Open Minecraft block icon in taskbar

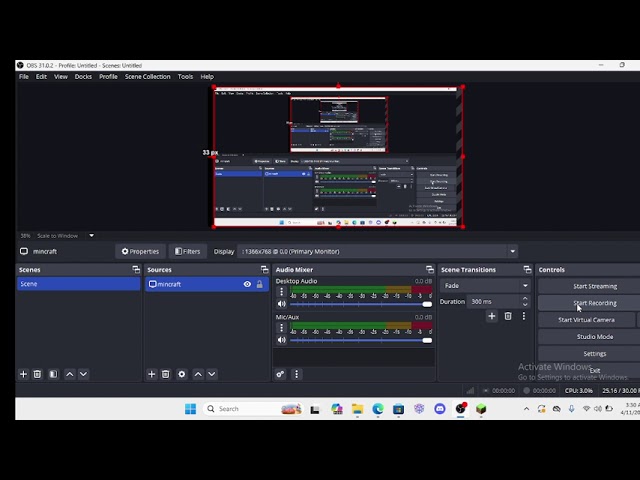pyautogui.click(x=481, y=409)
